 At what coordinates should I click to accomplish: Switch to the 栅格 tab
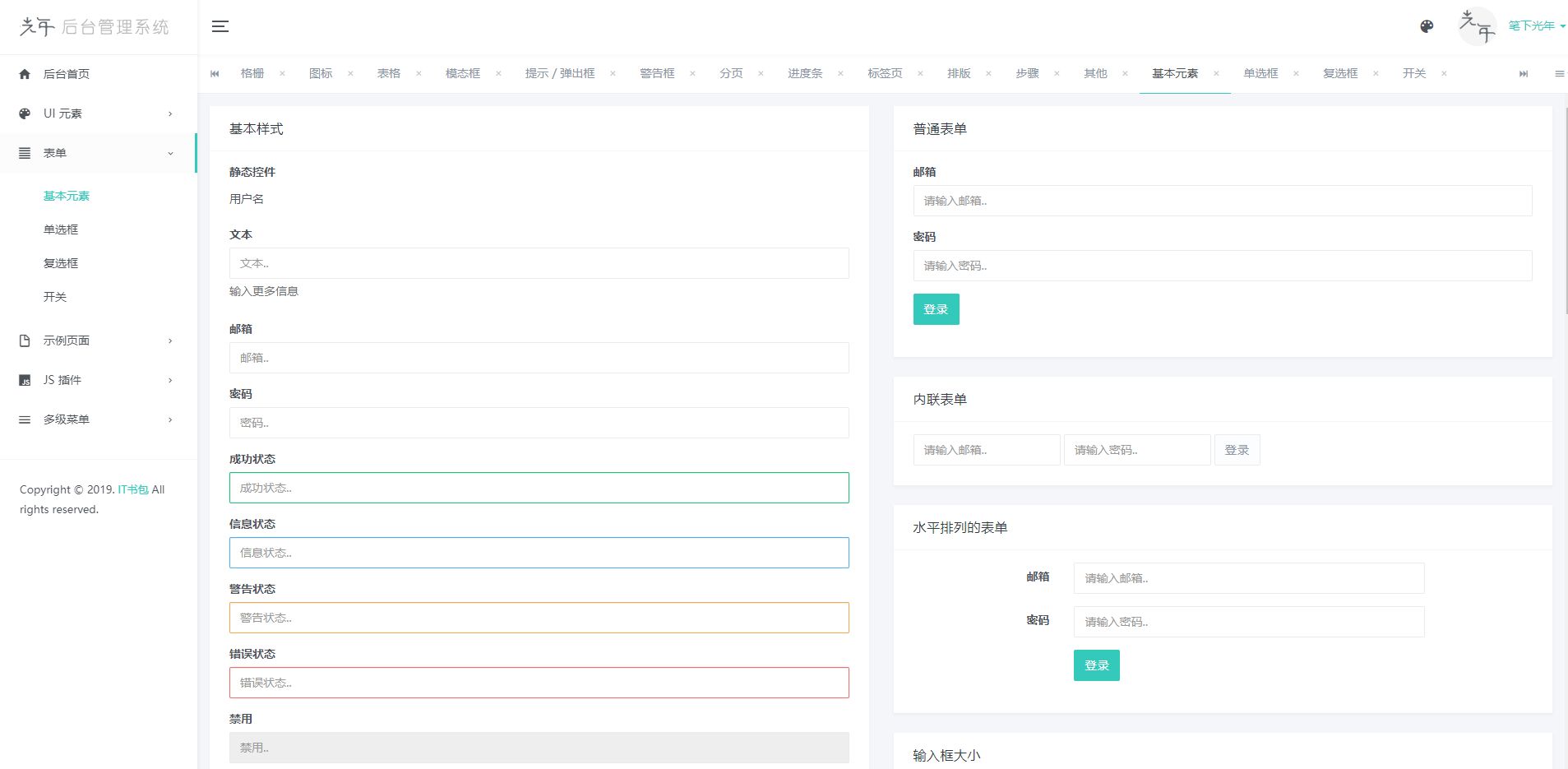click(252, 74)
